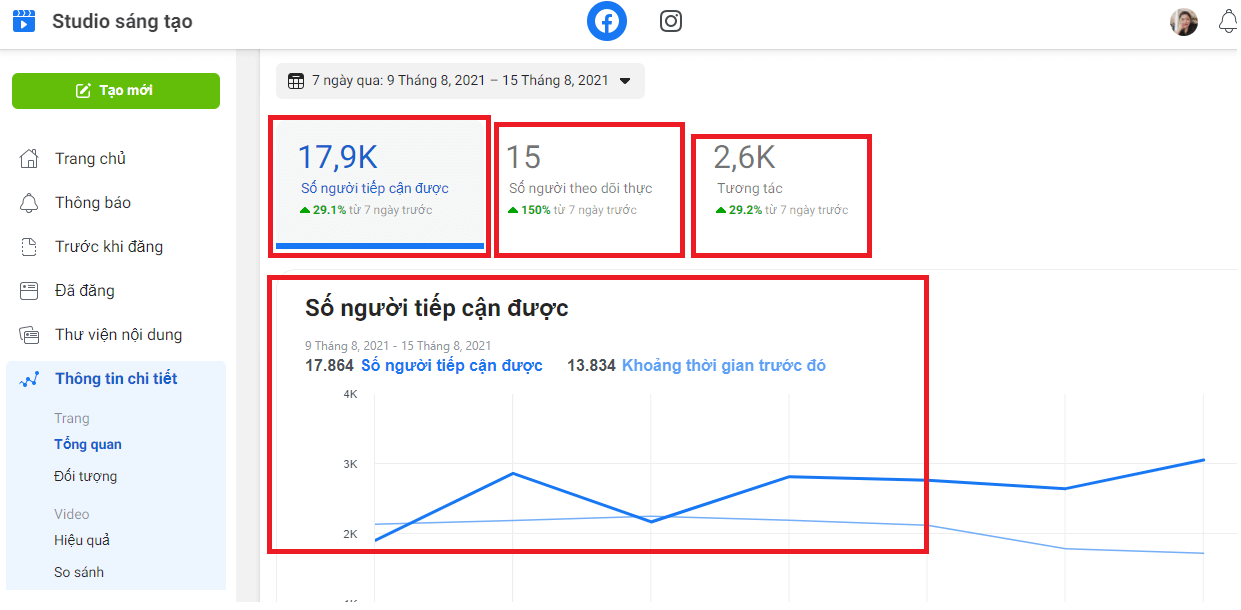
Task: Click the Trước khi đăng document icon
Action: (x=30, y=247)
